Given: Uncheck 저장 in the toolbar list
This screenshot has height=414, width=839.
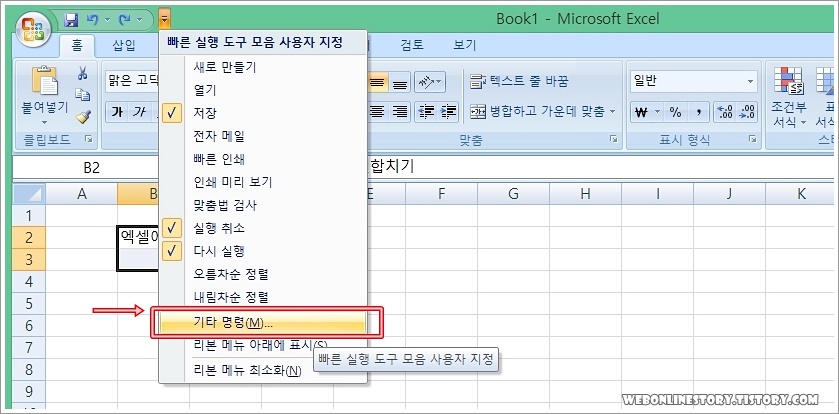Looking at the screenshot, I should (x=263, y=113).
